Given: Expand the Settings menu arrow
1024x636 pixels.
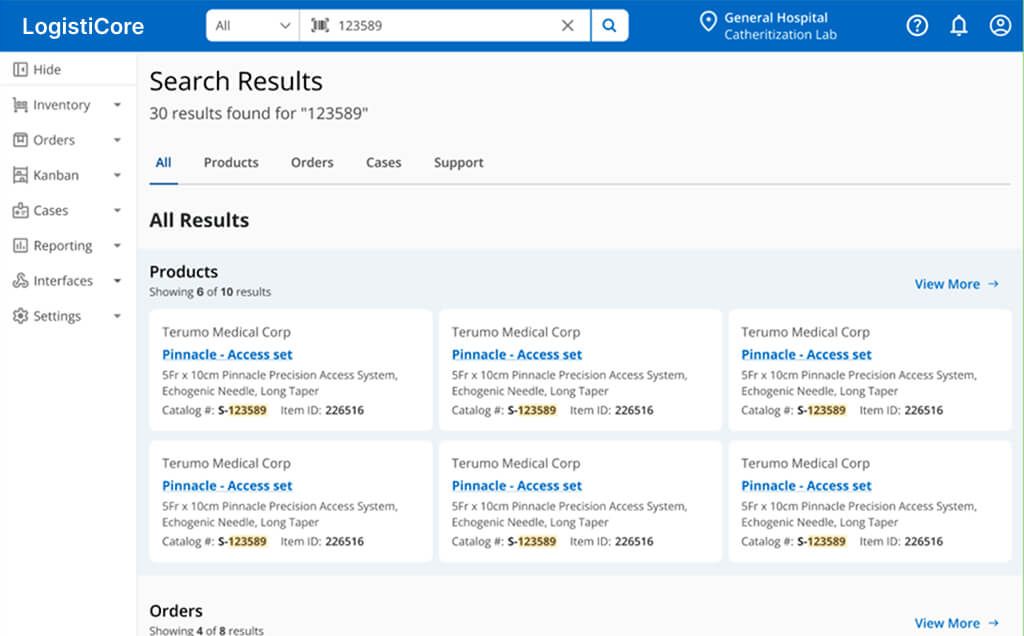Looking at the screenshot, I should (117, 317).
